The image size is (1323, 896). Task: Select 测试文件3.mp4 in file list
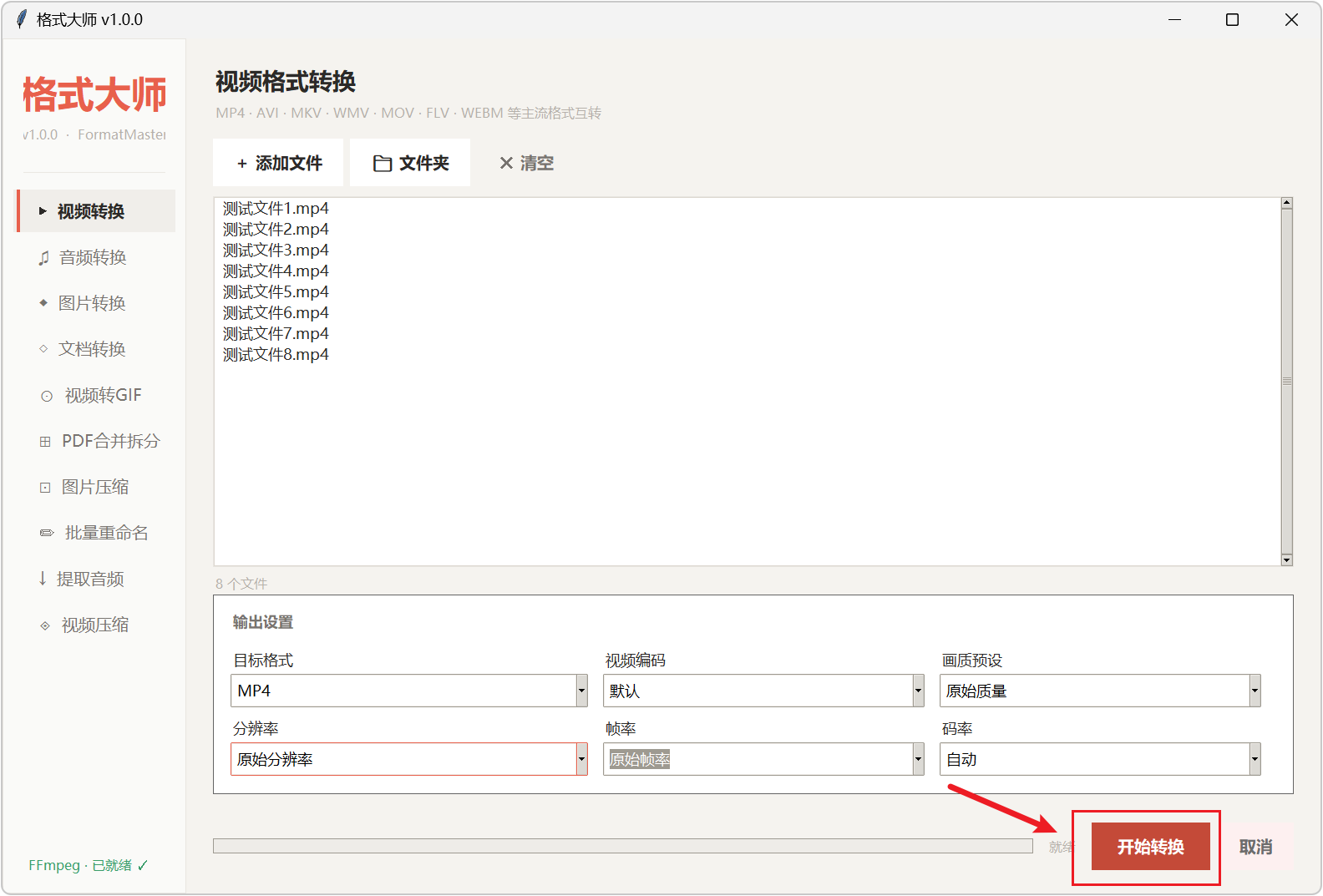[x=276, y=250]
